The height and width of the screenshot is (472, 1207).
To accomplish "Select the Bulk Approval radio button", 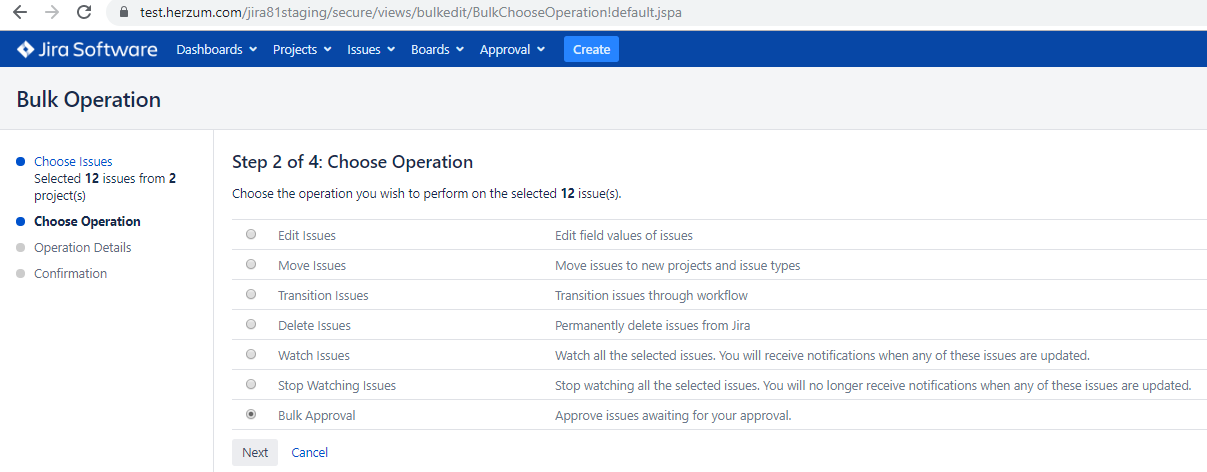I will pos(251,415).
